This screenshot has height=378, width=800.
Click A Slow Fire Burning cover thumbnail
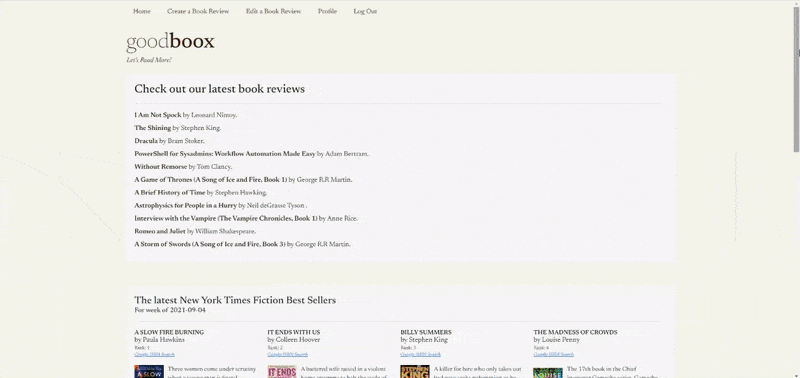(149, 371)
